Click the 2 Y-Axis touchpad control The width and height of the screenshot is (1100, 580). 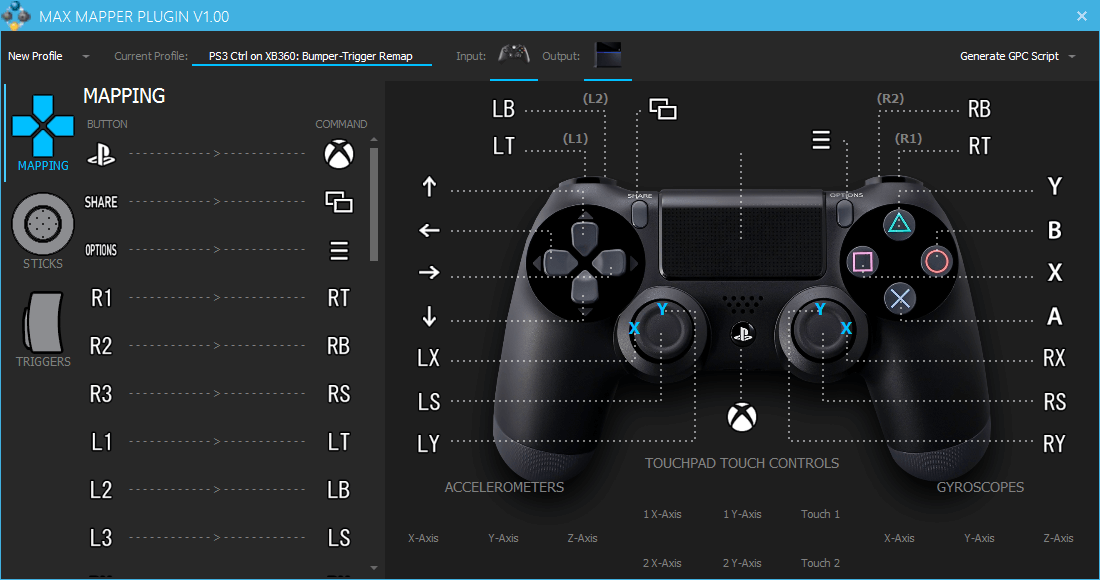(x=742, y=563)
